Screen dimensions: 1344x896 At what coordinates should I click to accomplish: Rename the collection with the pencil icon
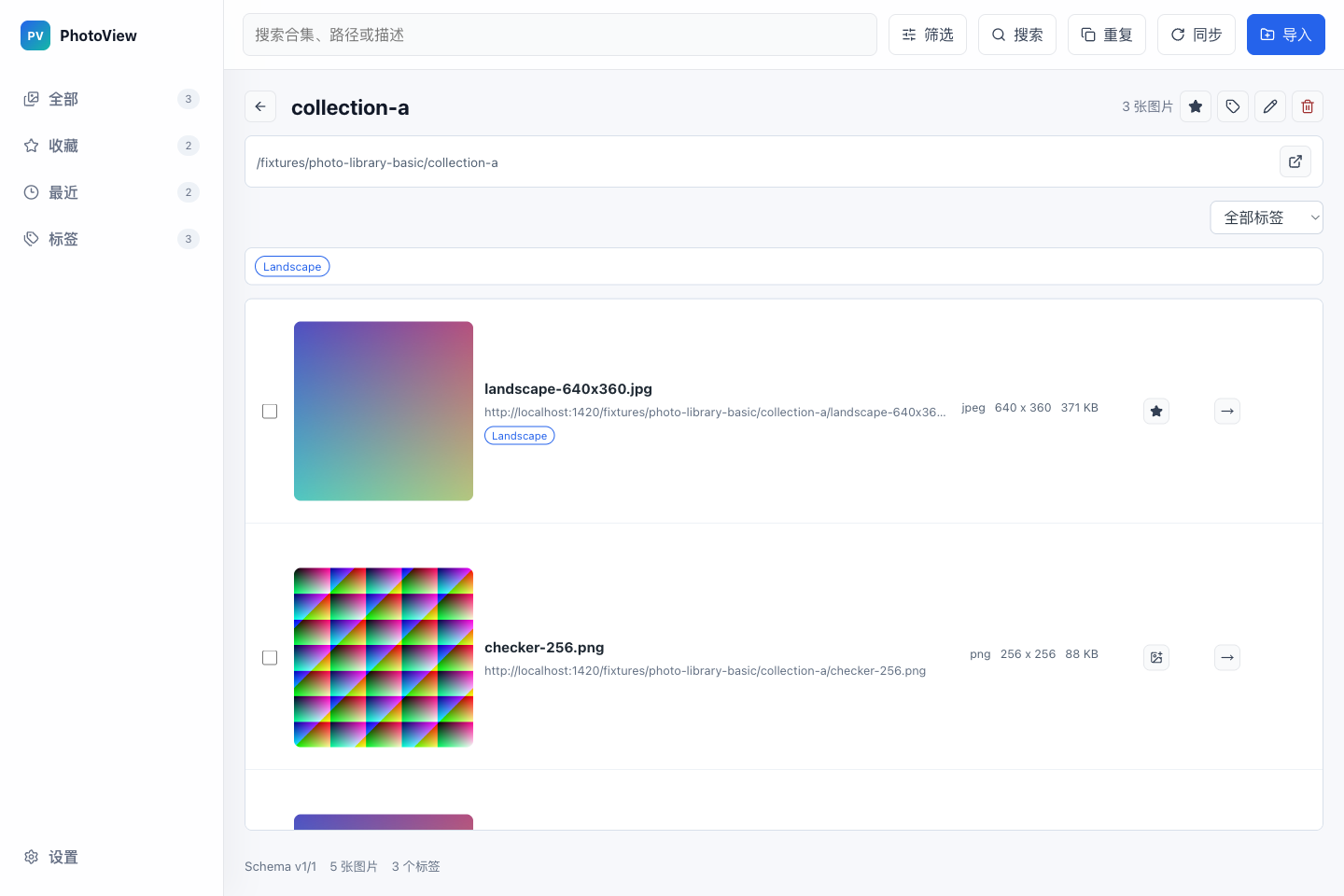point(1270,106)
